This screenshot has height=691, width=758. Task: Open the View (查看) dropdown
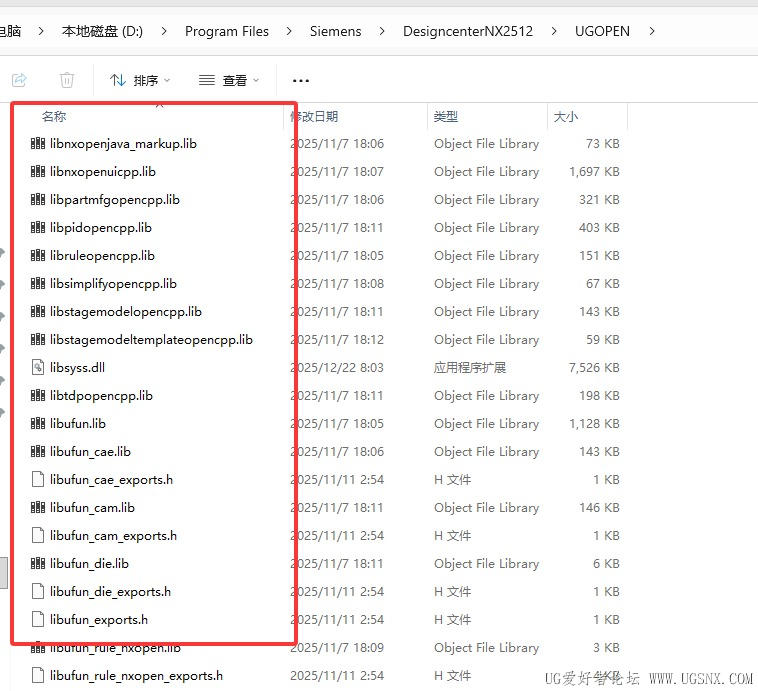click(x=230, y=80)
